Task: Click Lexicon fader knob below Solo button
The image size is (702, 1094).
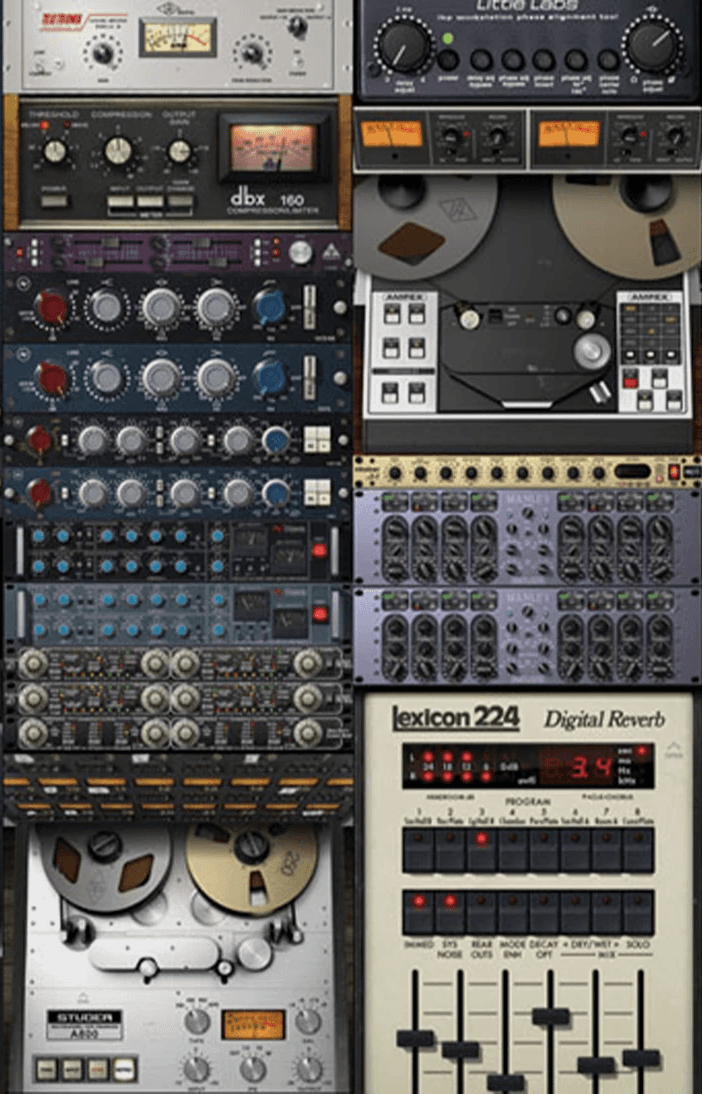Action: tap(641, 1058)
